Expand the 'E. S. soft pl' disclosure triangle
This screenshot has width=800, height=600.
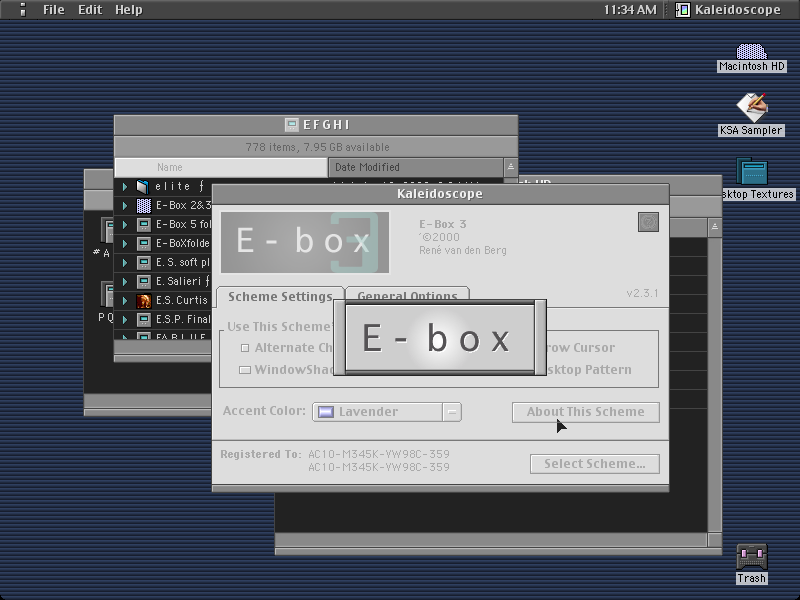click(x=124, y=262)
